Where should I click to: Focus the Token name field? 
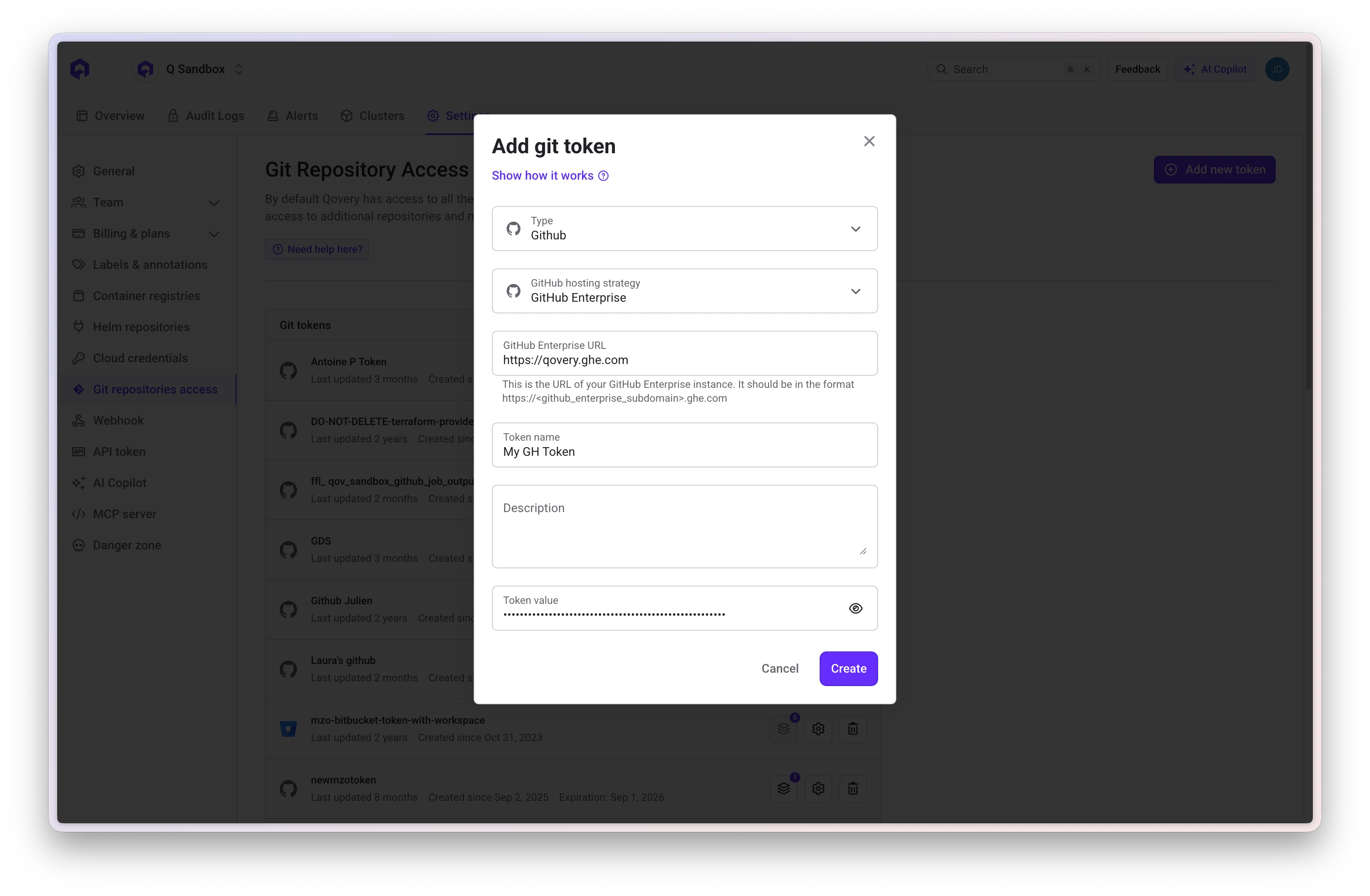point(685,445)
